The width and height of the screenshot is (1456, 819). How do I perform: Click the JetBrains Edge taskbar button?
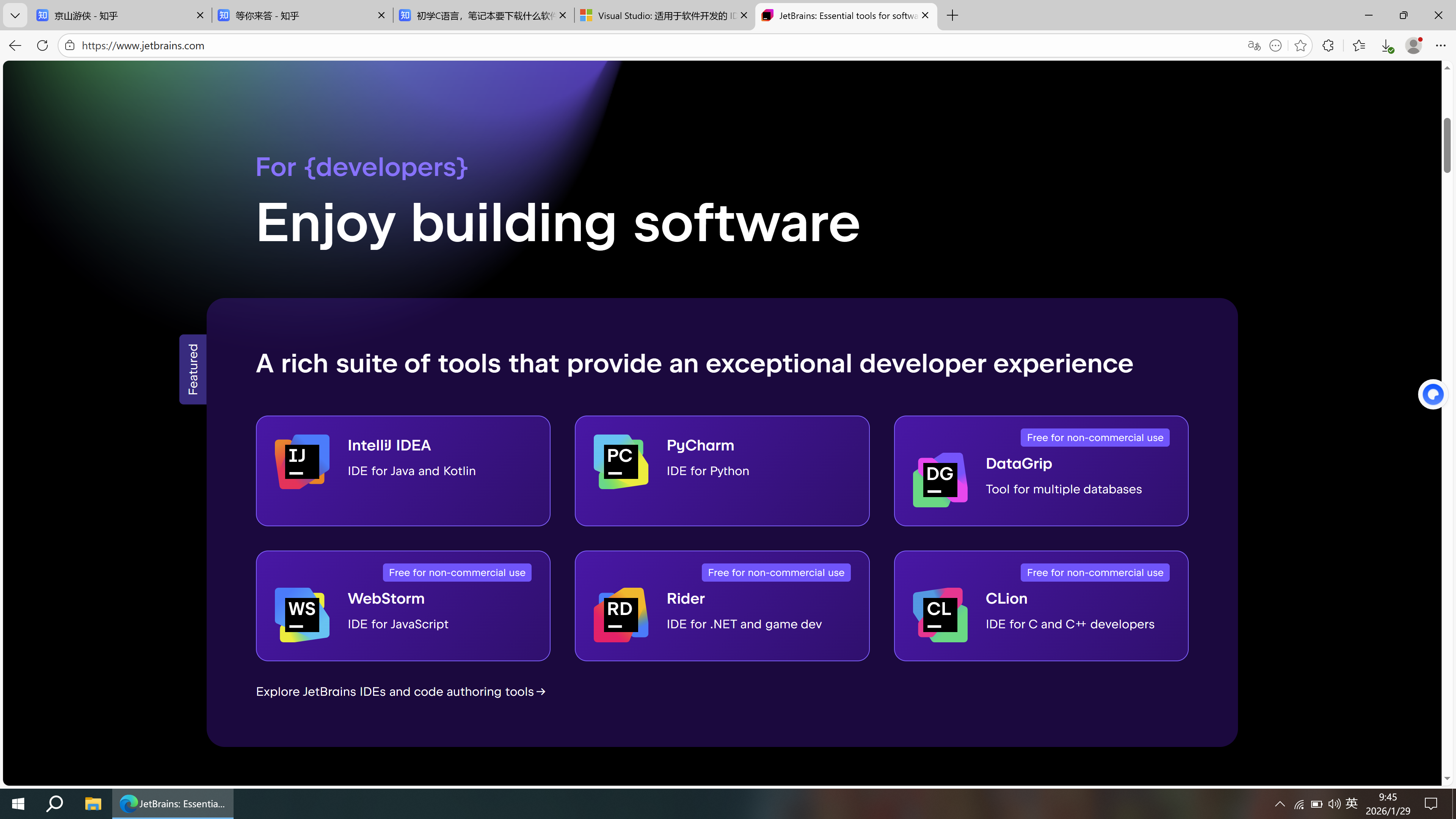pos(173,803)
